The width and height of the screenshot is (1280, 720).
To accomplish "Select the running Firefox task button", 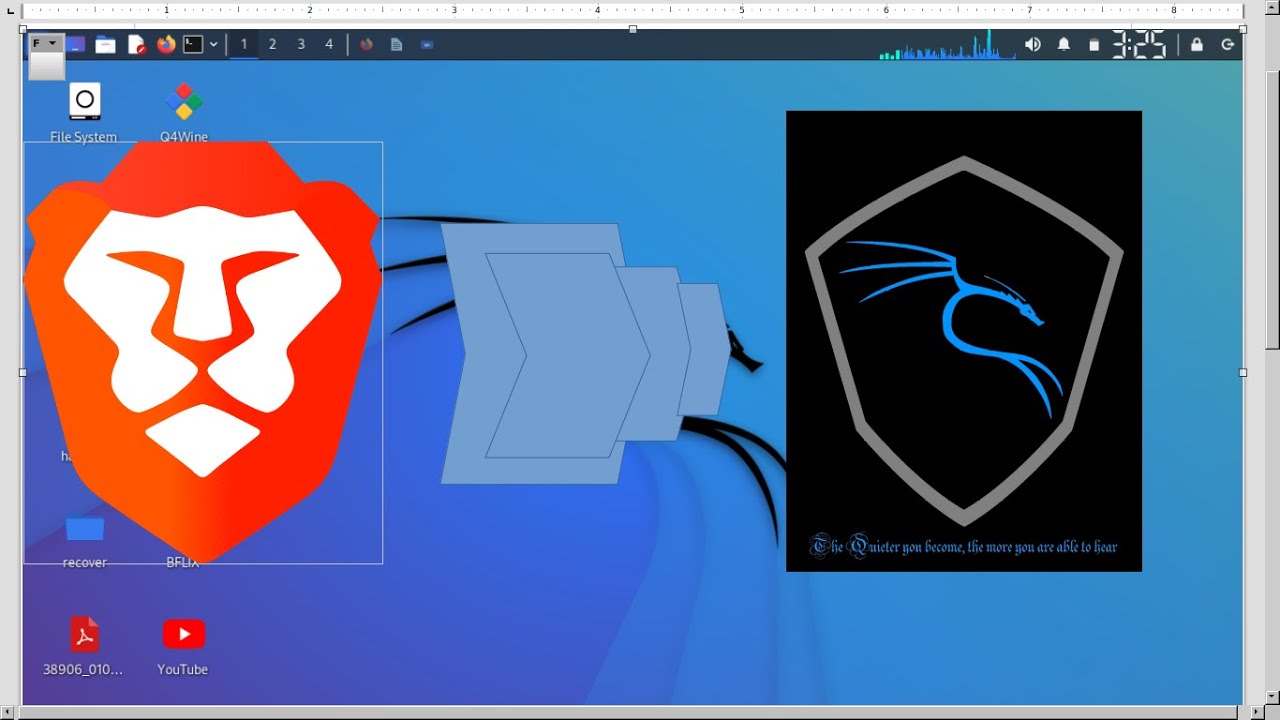I will [x=367, y=45].
